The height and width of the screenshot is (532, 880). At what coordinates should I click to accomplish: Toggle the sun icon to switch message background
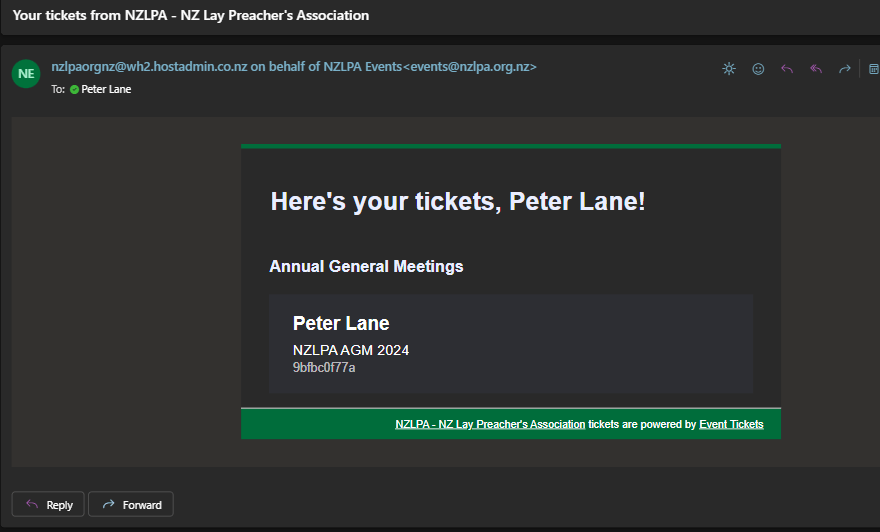(728, 69)
